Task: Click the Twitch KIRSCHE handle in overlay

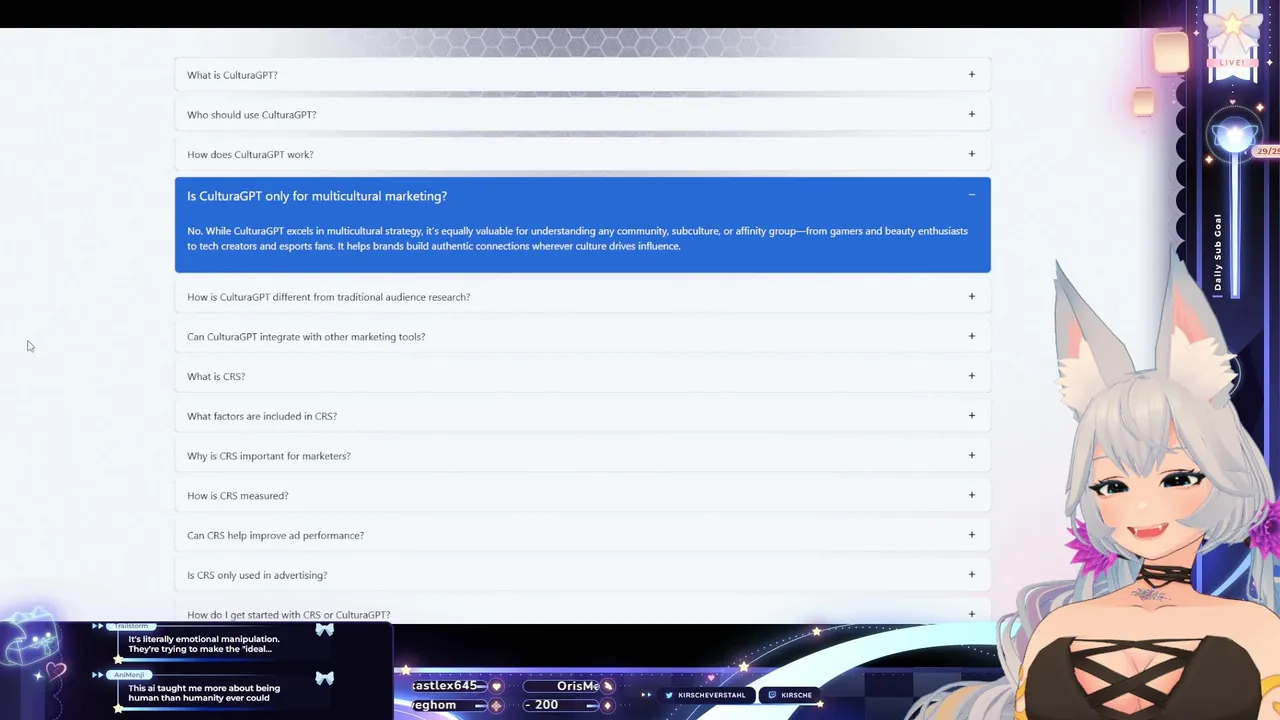Action: pos(789,695)
